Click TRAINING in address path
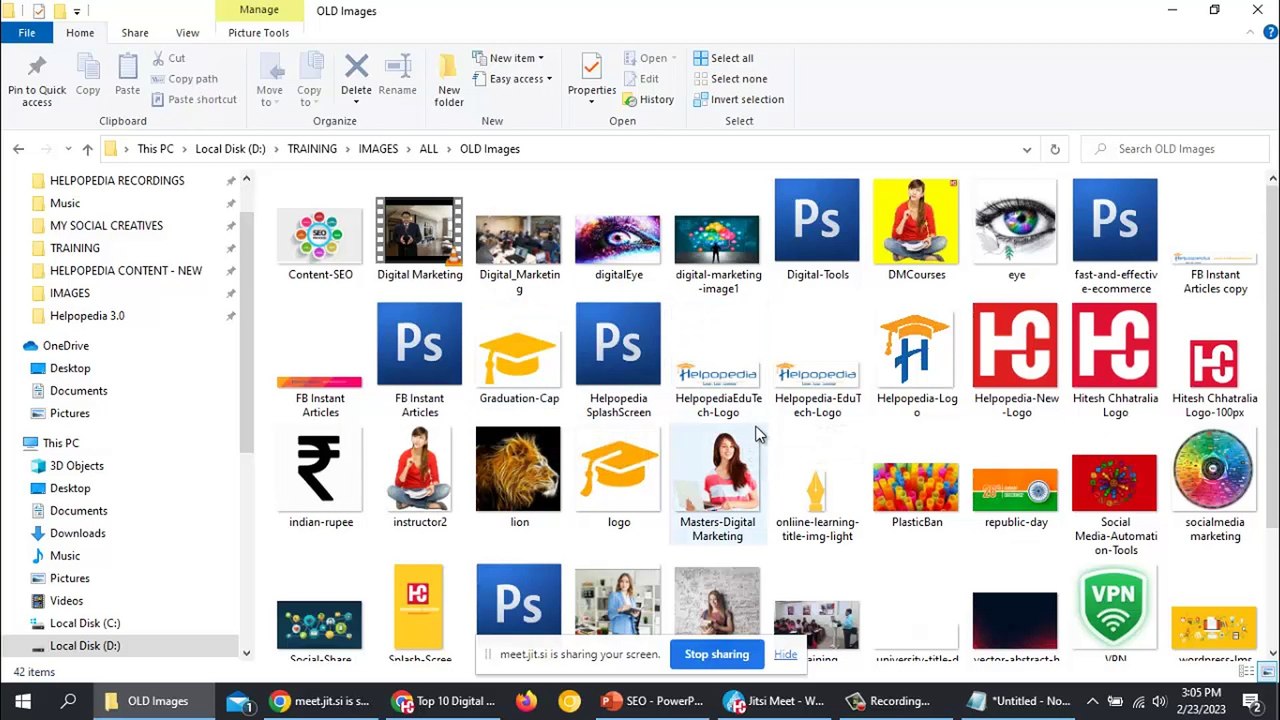This screenshot has width=1280, height=720. click(312, 149)
